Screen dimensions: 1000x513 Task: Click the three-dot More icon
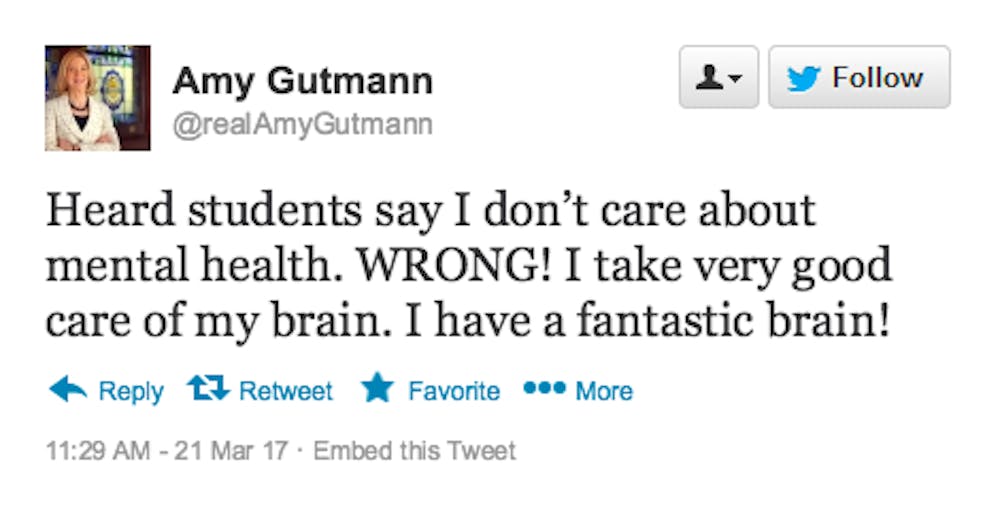coord(544,387)
